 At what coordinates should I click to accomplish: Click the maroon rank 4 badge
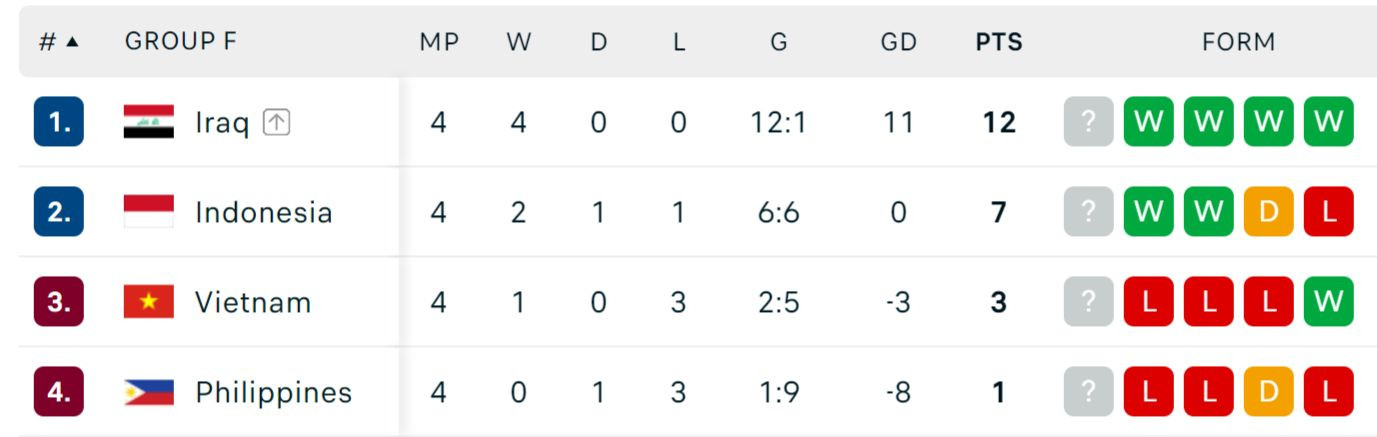click(59, 392)
